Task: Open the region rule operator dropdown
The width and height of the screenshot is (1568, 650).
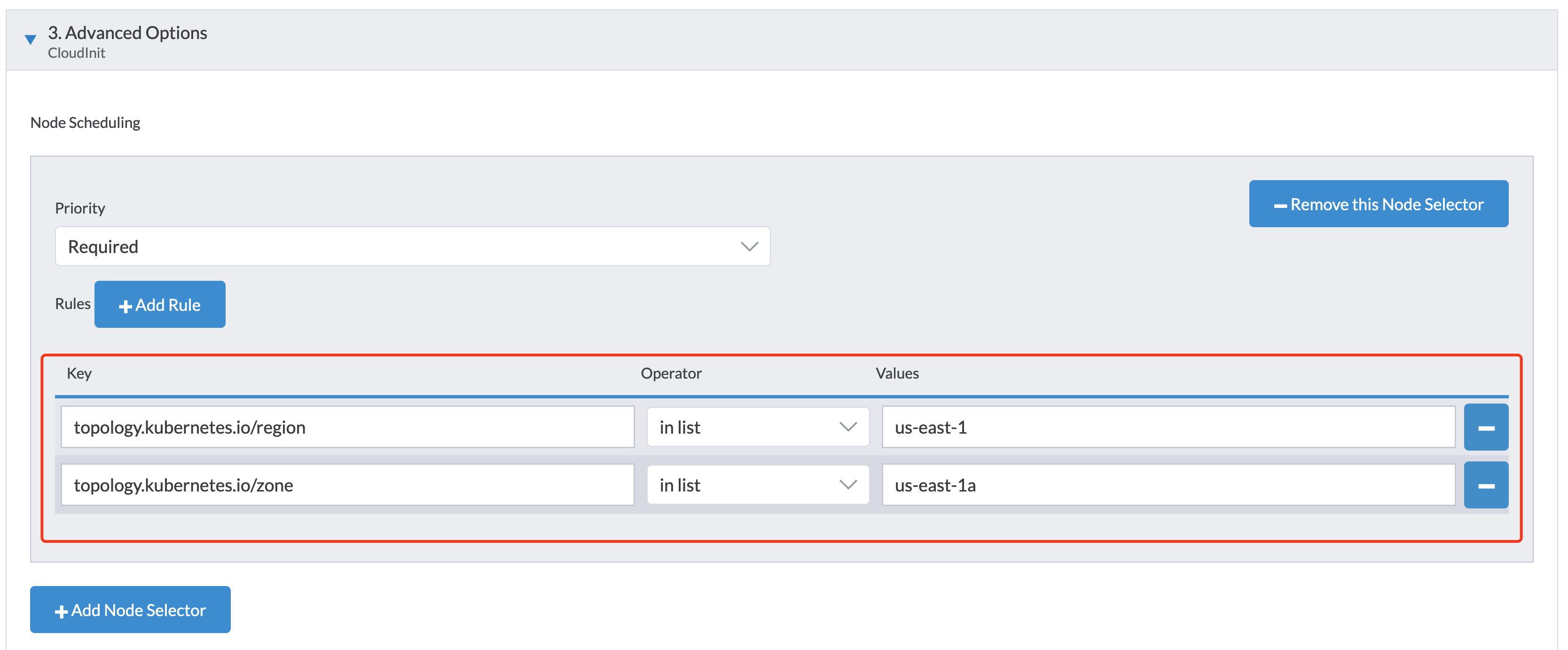Action: coord(757,427)
